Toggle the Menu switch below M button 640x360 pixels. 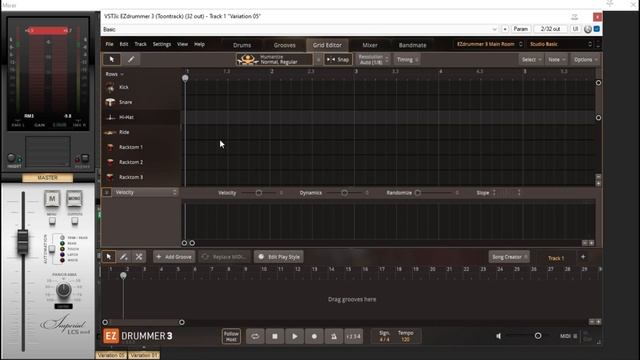tap(52, 221)
